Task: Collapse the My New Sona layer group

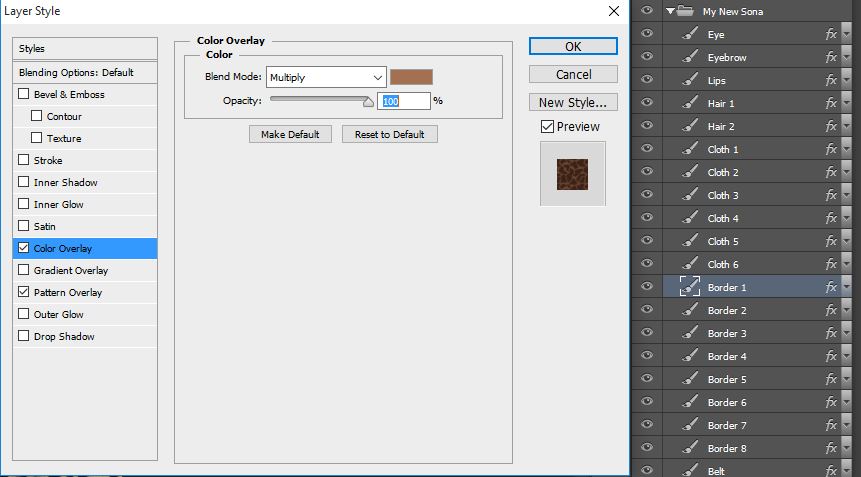Action: point(670,11)
